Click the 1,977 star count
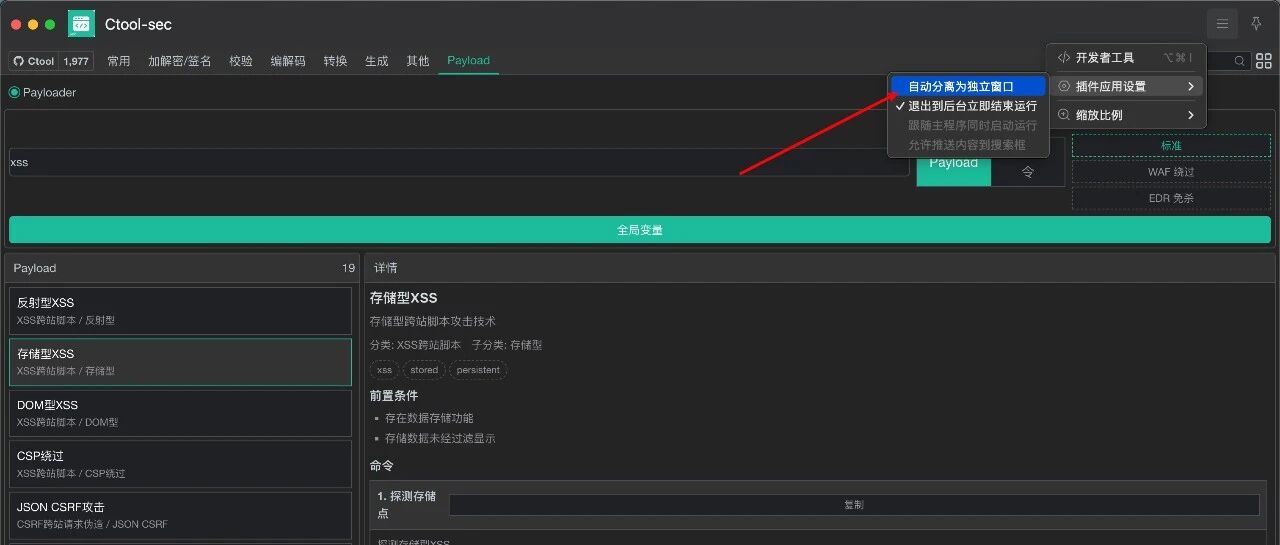 pos(76,61)
